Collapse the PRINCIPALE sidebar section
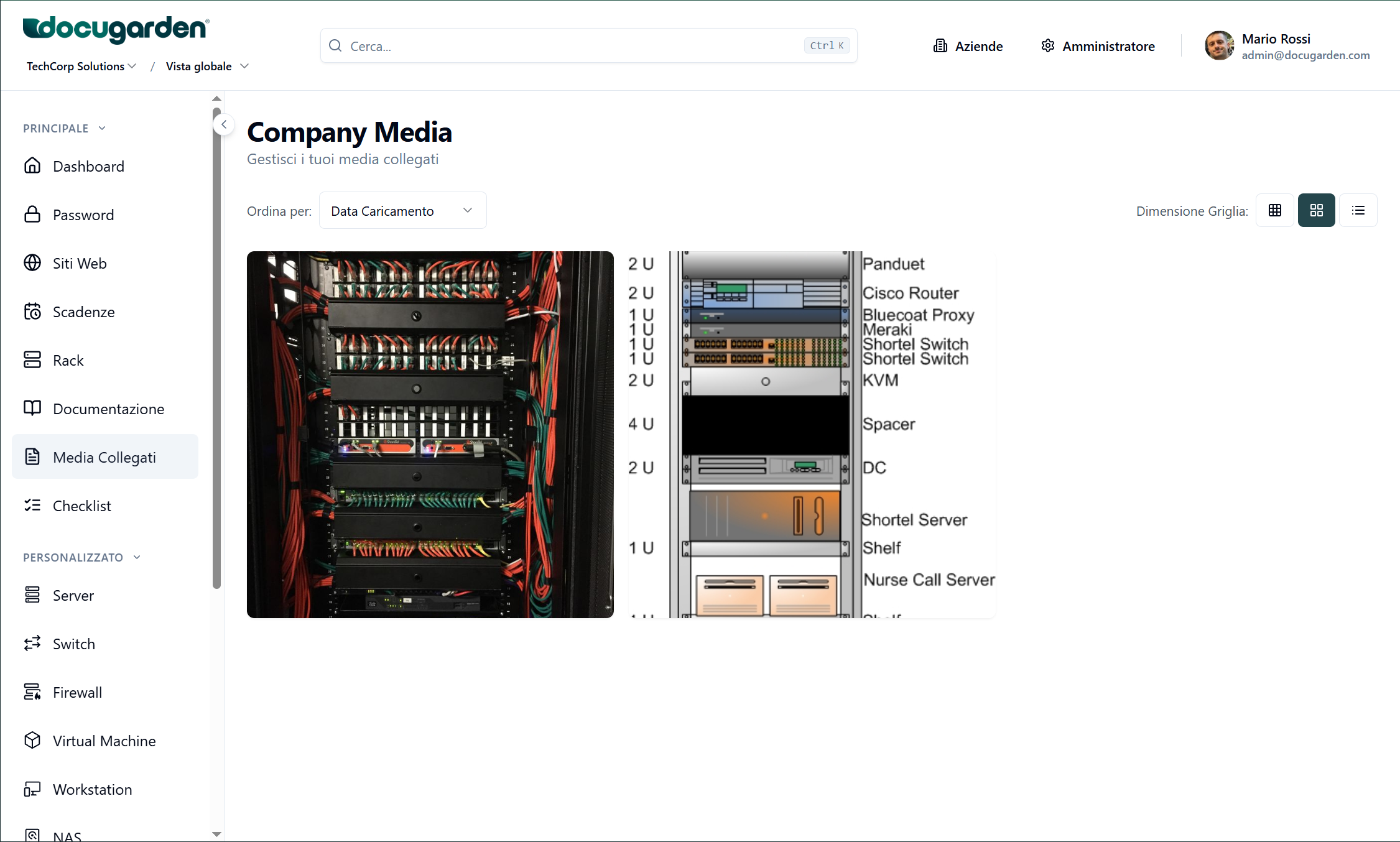This screenshot has height=842, width=1400. [x=64, y=129]
